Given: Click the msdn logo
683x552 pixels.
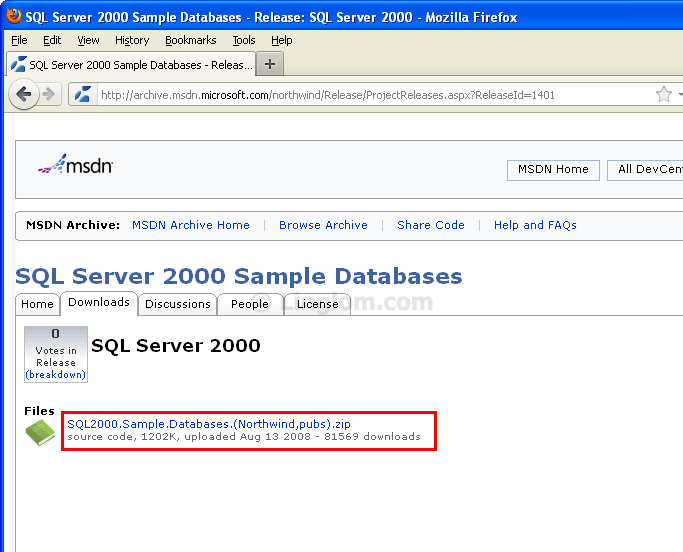Looking at the screenshot, I should point(75,165).
